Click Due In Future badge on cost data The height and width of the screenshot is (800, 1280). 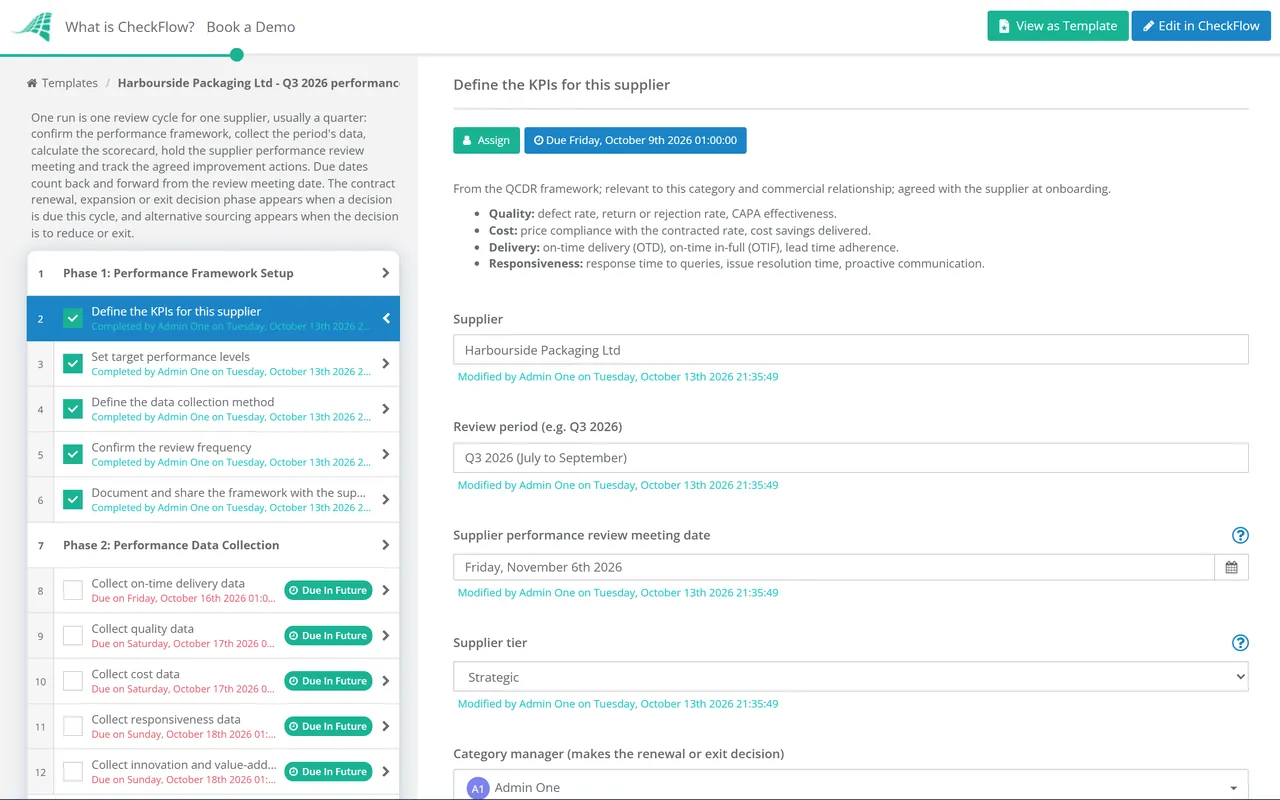tap(328, 681)
